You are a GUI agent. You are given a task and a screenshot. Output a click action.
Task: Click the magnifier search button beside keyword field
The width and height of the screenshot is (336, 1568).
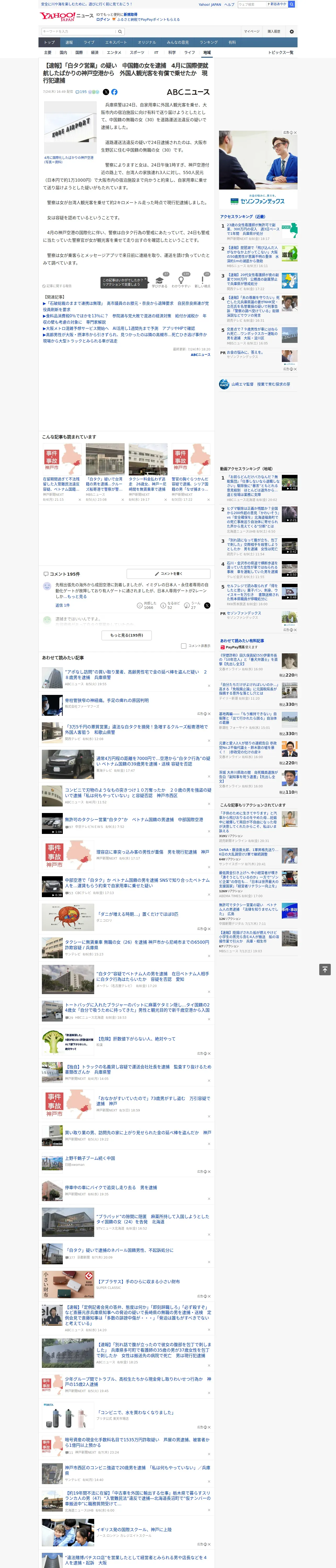120,32
